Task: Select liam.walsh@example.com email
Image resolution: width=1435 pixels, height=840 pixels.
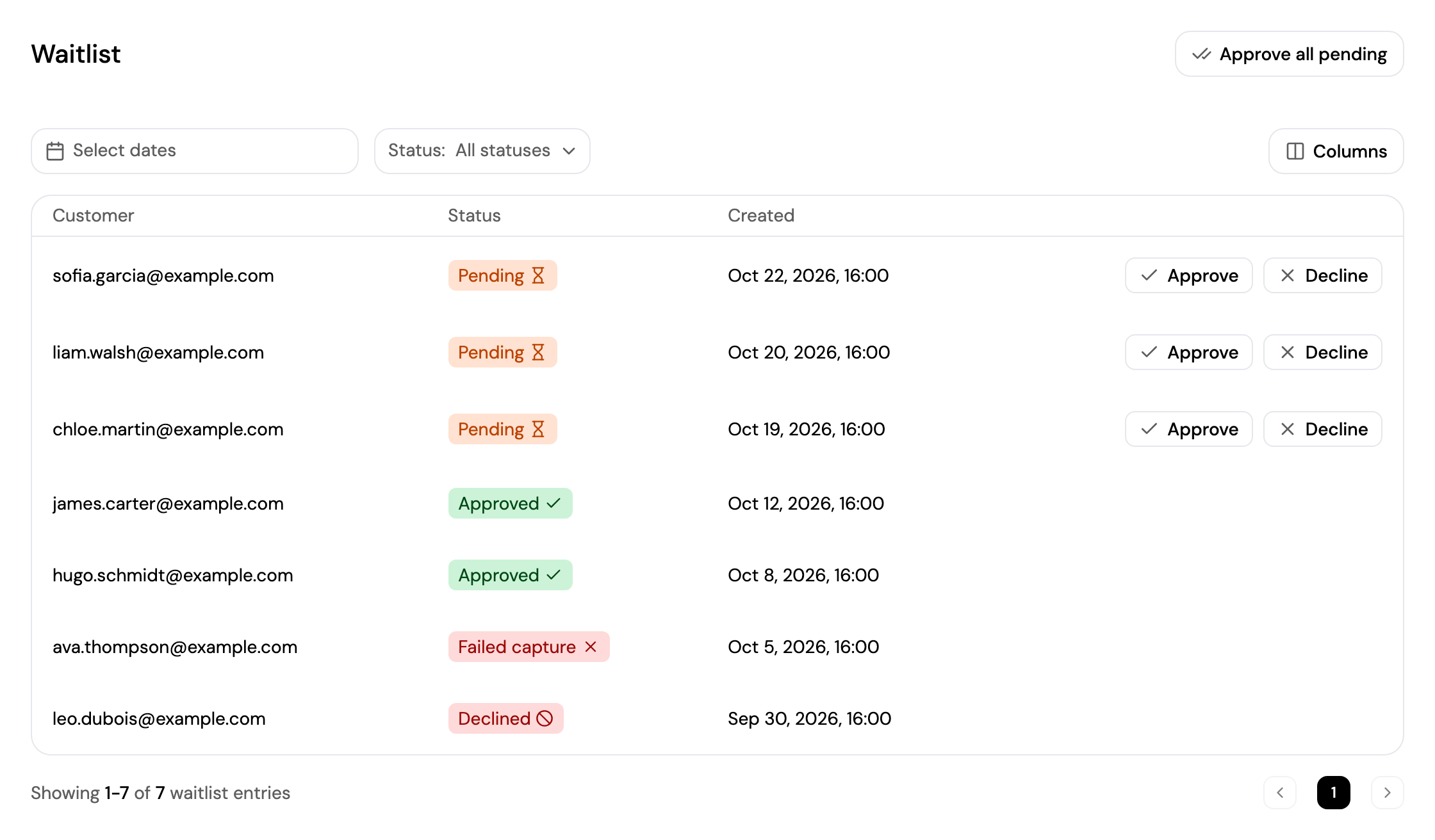Action: (158, 353)
